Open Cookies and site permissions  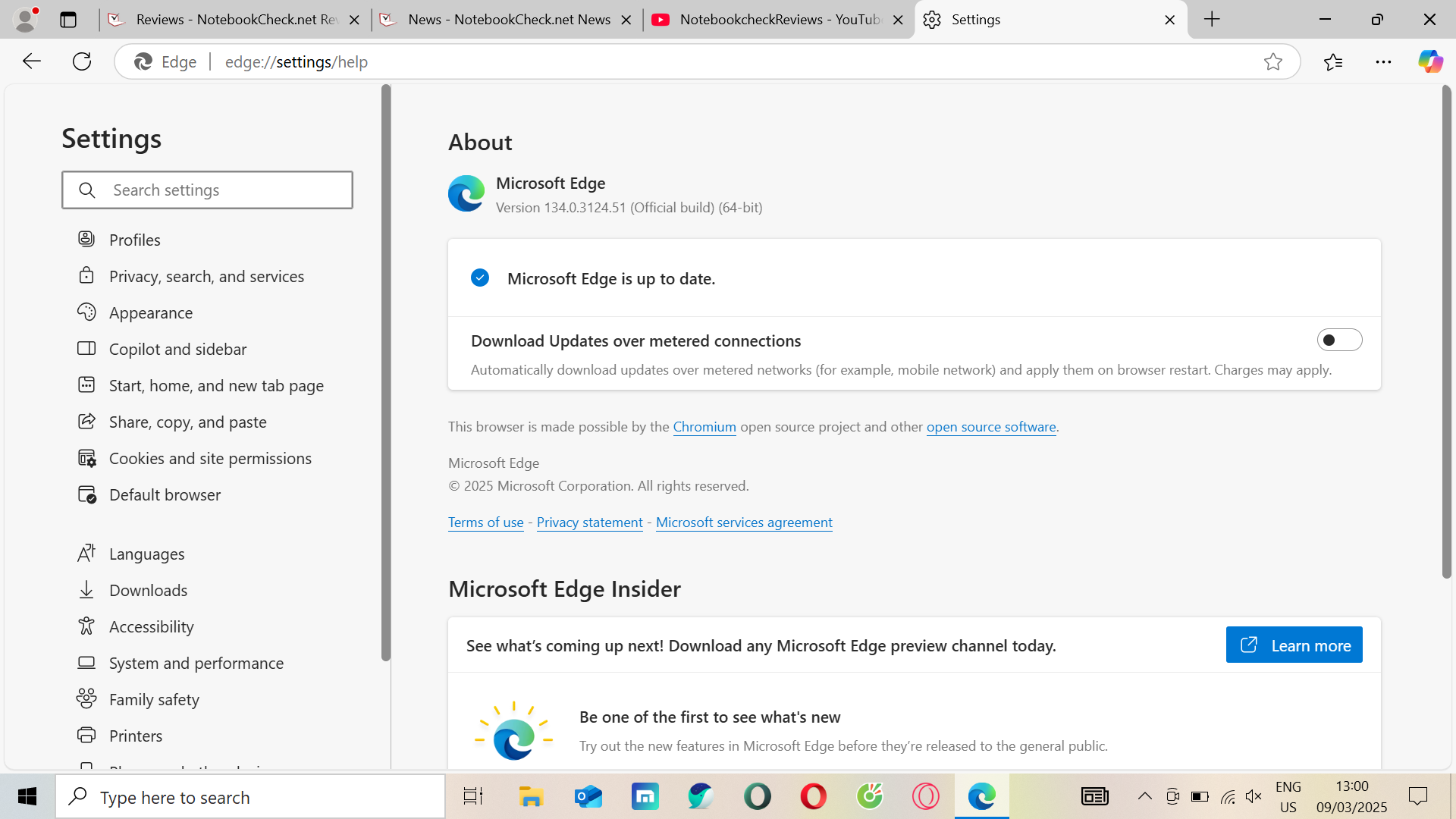tap(210, 458)
